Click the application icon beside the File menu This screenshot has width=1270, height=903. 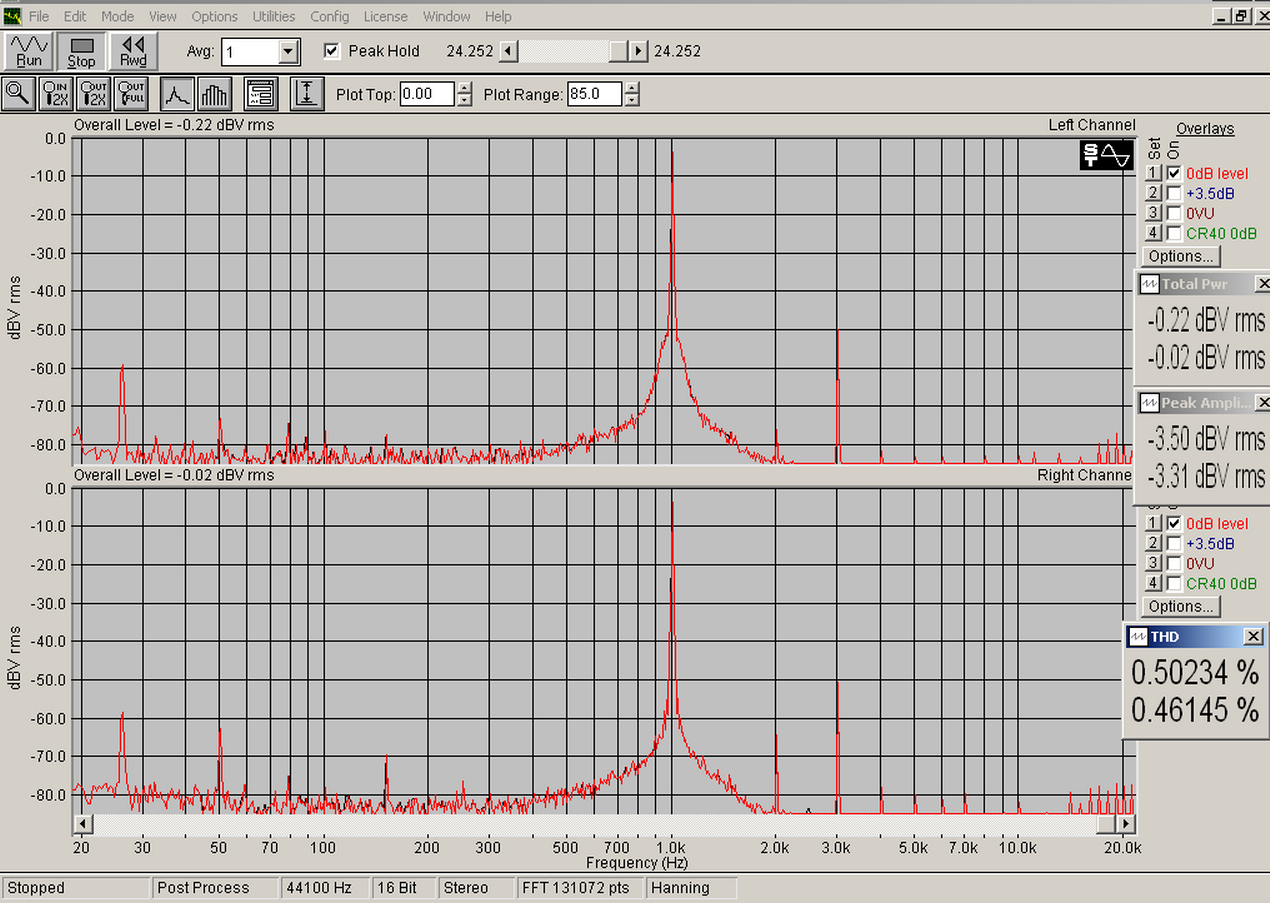point(11,16)
